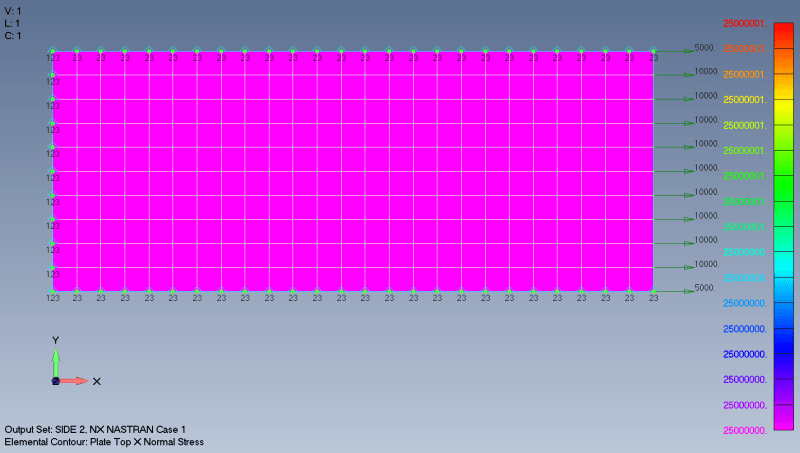Click the magenta bottom band of the contour legend
Screen dimensions: 800x453
(784, 417)
